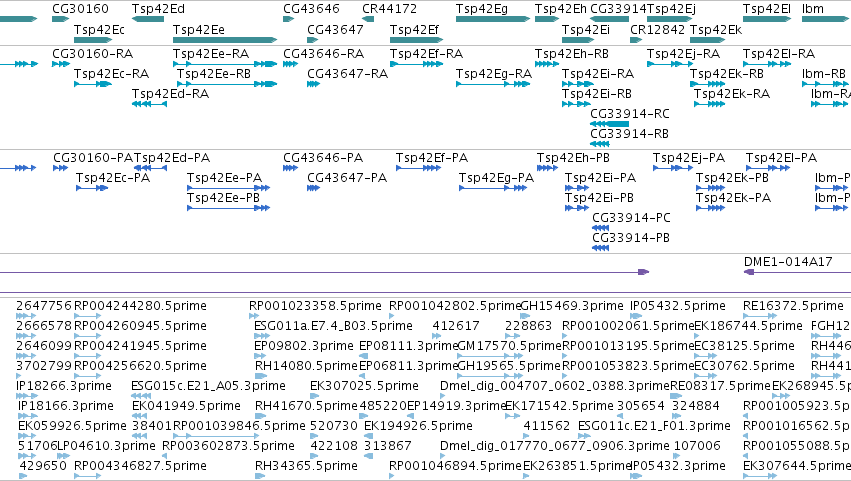Open EST RP001023358.5prime

click(x=315, y=306)
